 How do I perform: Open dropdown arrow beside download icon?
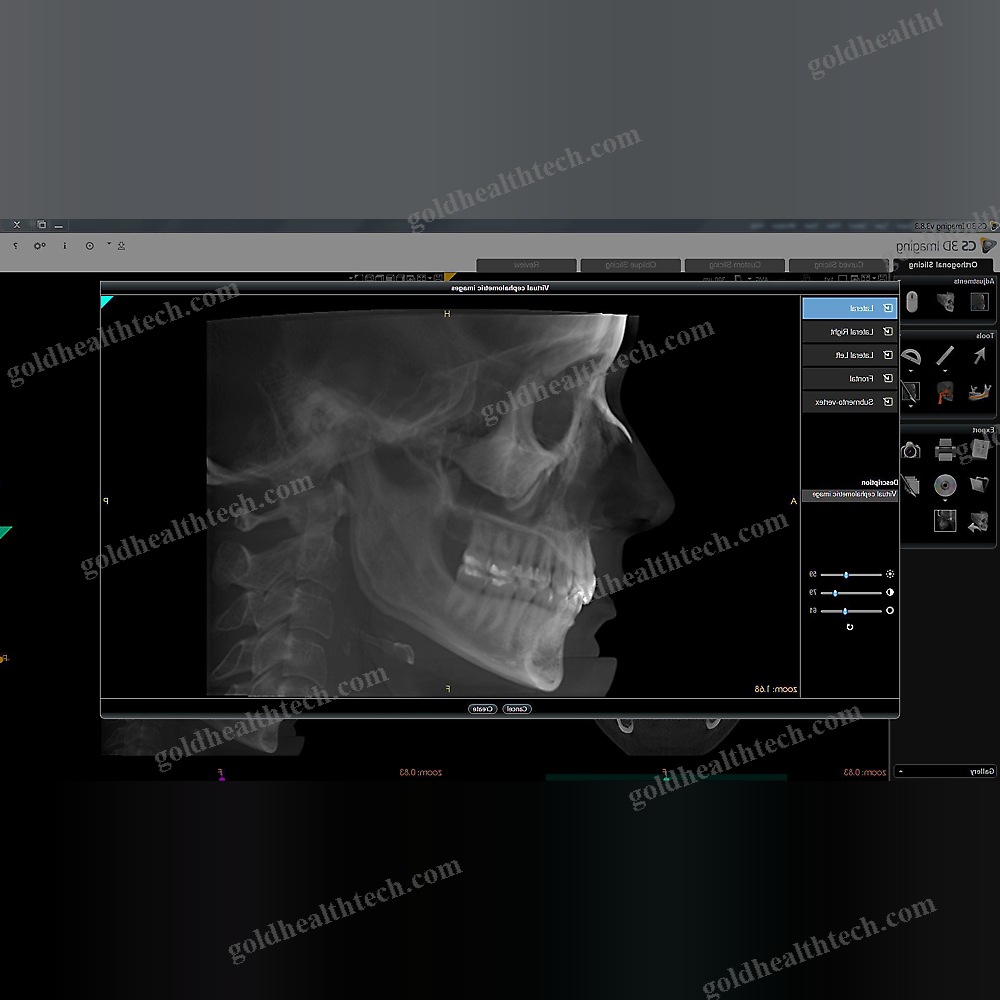tap(109, 243)
